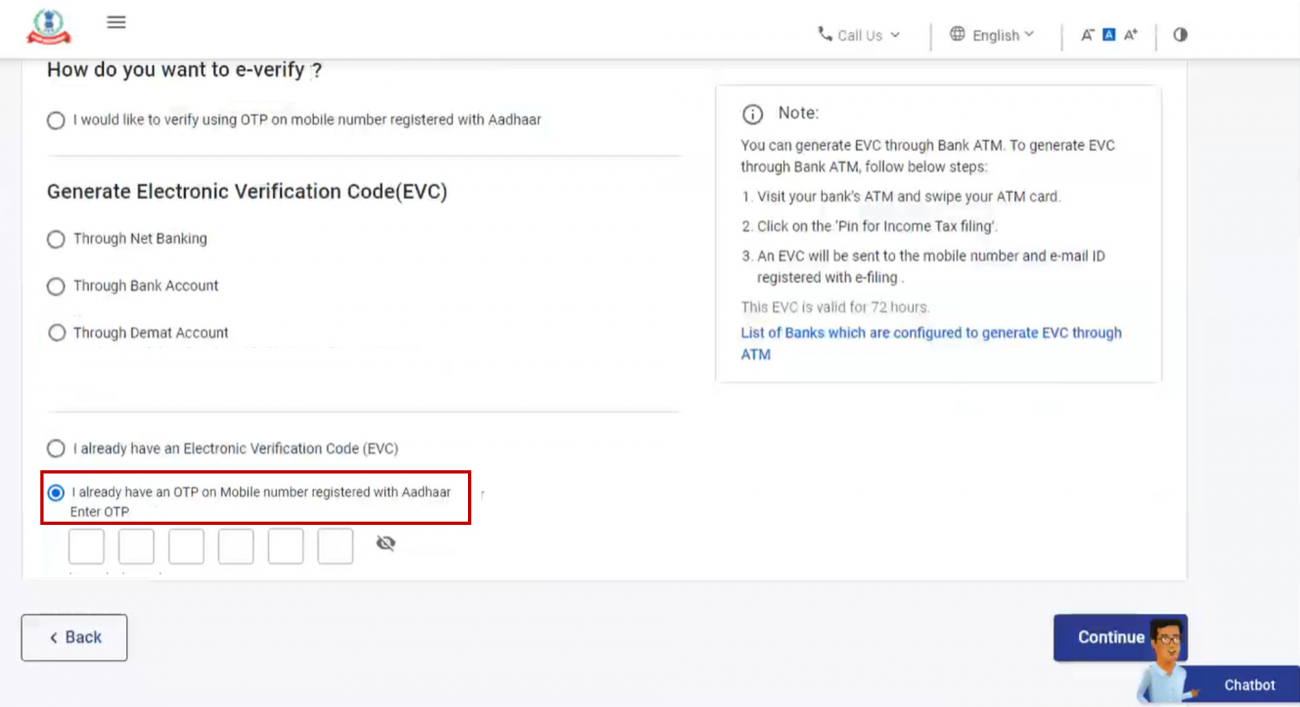Reset font size using the highlighted A icon
The image size is (1300, 707).
click(1108, 33)
